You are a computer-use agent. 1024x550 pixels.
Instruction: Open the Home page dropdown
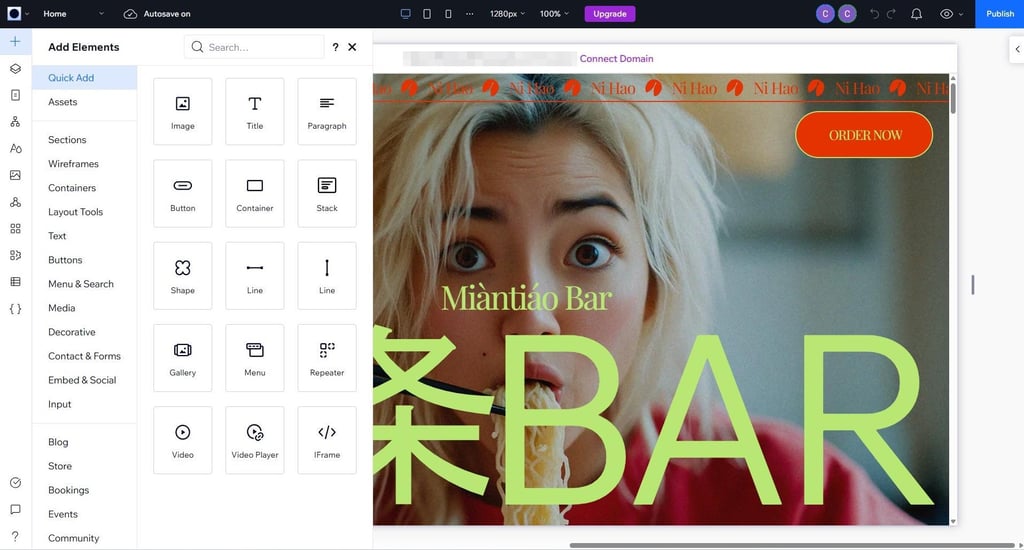tap(73, 14)
